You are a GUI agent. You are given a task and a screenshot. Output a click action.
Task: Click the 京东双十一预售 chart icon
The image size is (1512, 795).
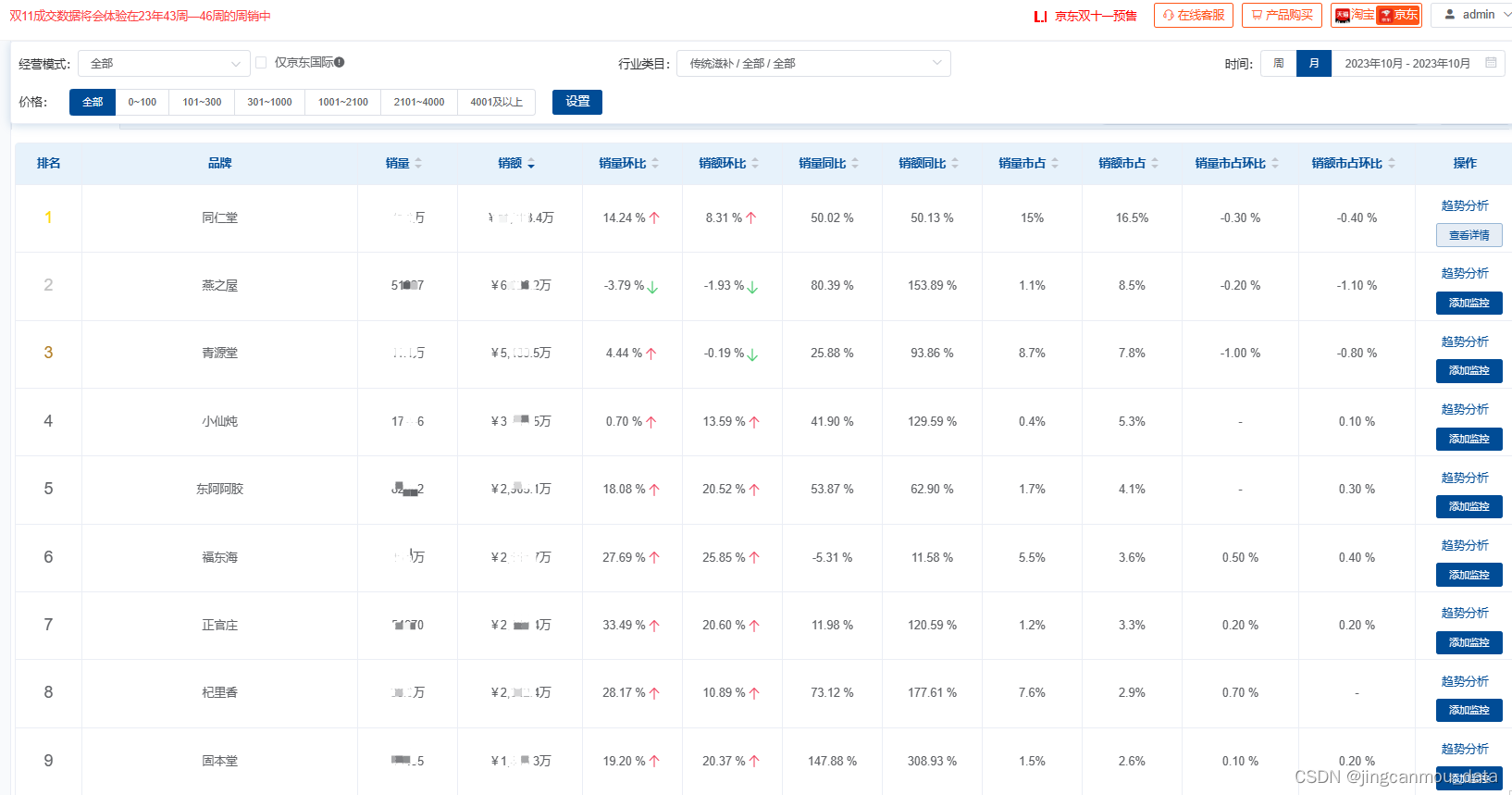pyautogui.click(x=1041, y=17)
